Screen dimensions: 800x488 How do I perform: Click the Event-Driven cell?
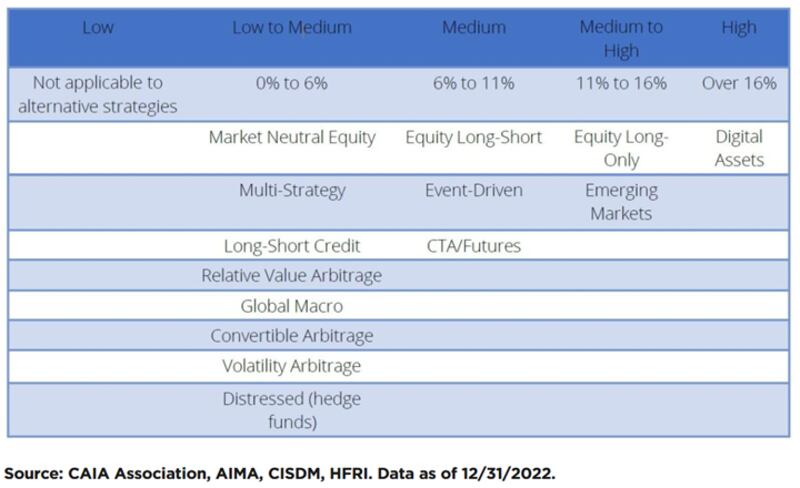pyautogui.click(x=474, y=190)
